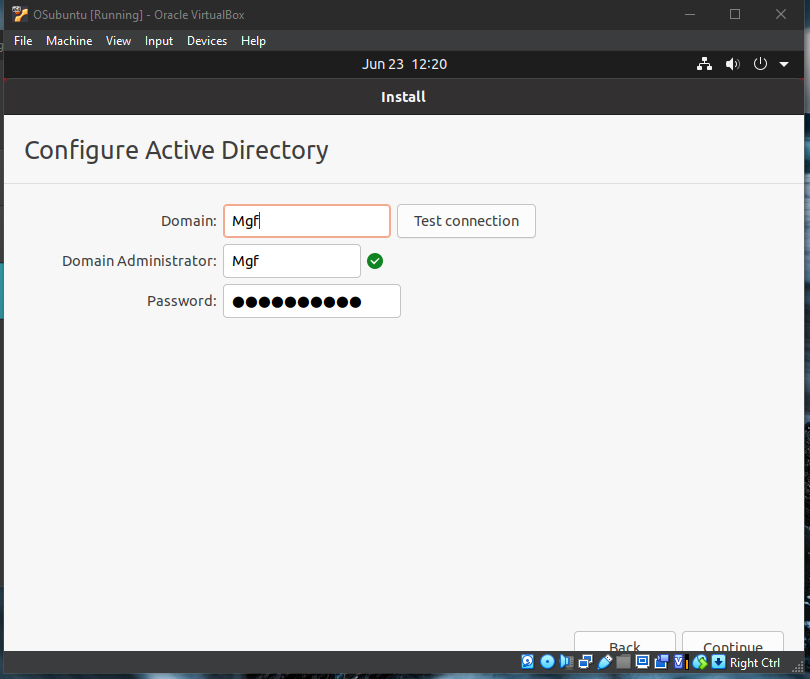This screenshot has height=679, width=810.
Task: Go back with the Back button
Action: pyautogui.click(x=625, y=645)
